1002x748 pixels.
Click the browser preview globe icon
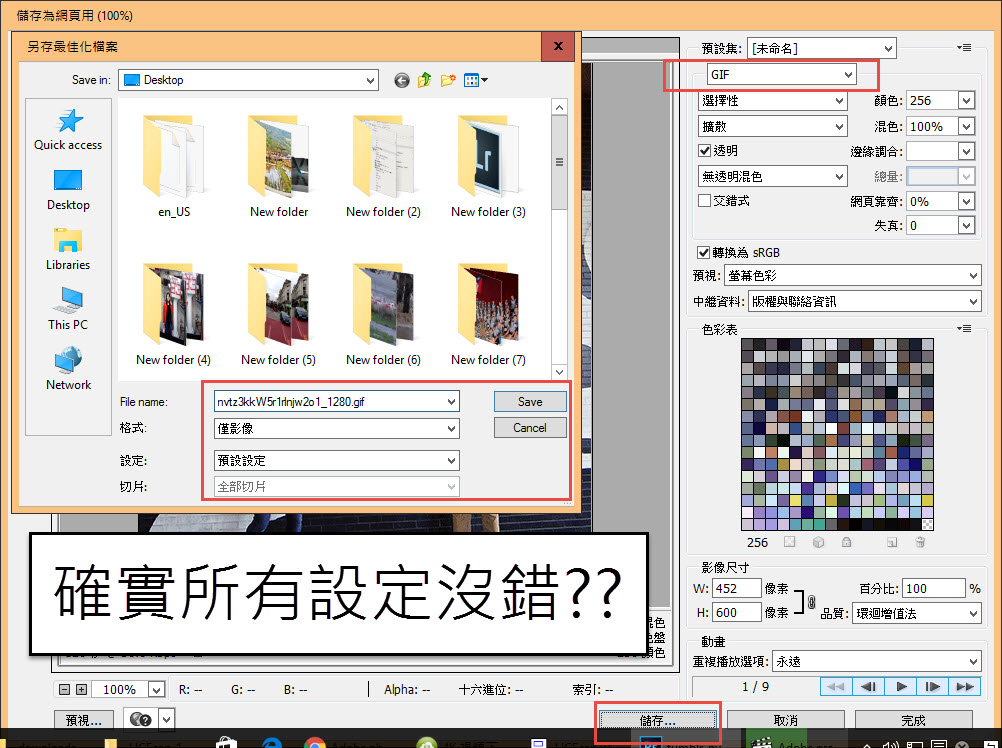click(x=141, y=720)
